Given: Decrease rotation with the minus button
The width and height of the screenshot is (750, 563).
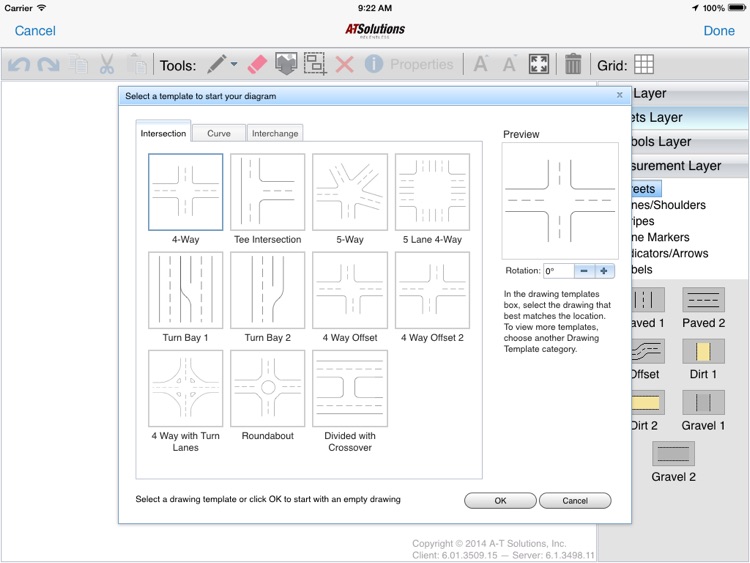Looking at the screenshot, I should coord(584,271).
